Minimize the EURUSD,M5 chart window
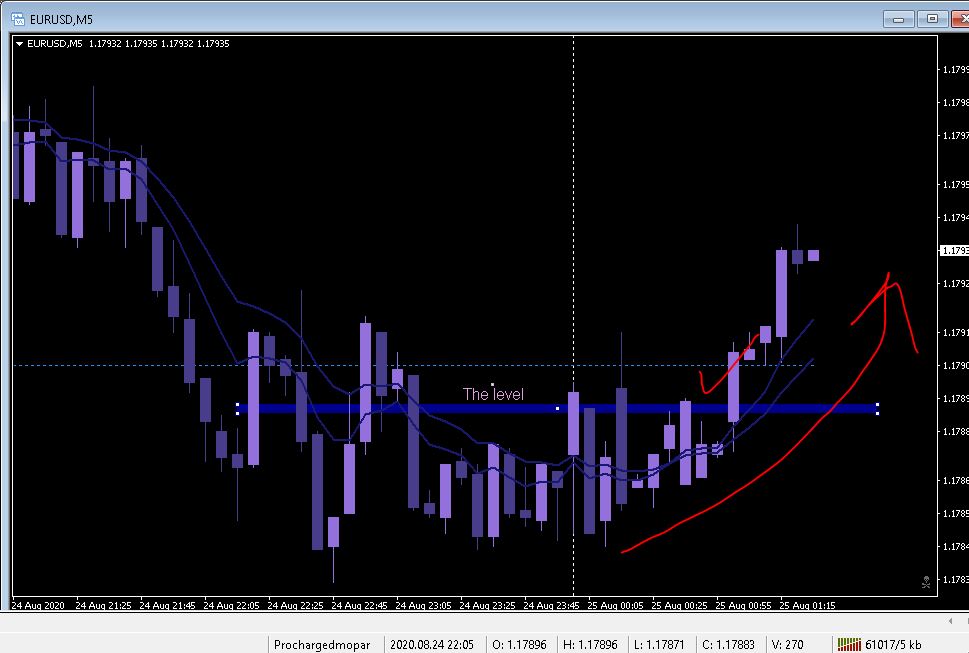Viewport: 969px width, 653px height. pyautogui.click(x=899, y=19)
